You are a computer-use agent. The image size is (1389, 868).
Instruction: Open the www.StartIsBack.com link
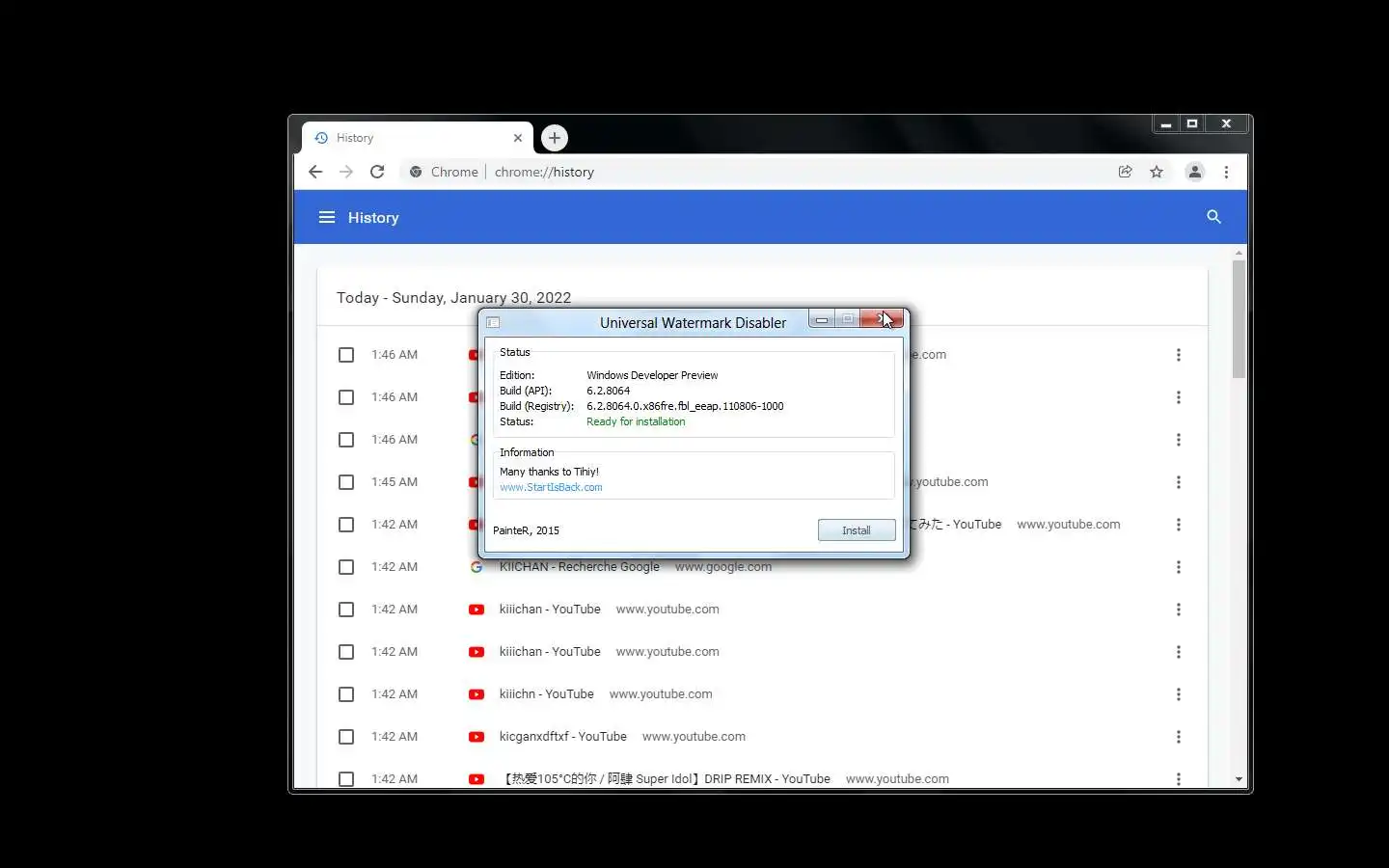coord(551,487)
